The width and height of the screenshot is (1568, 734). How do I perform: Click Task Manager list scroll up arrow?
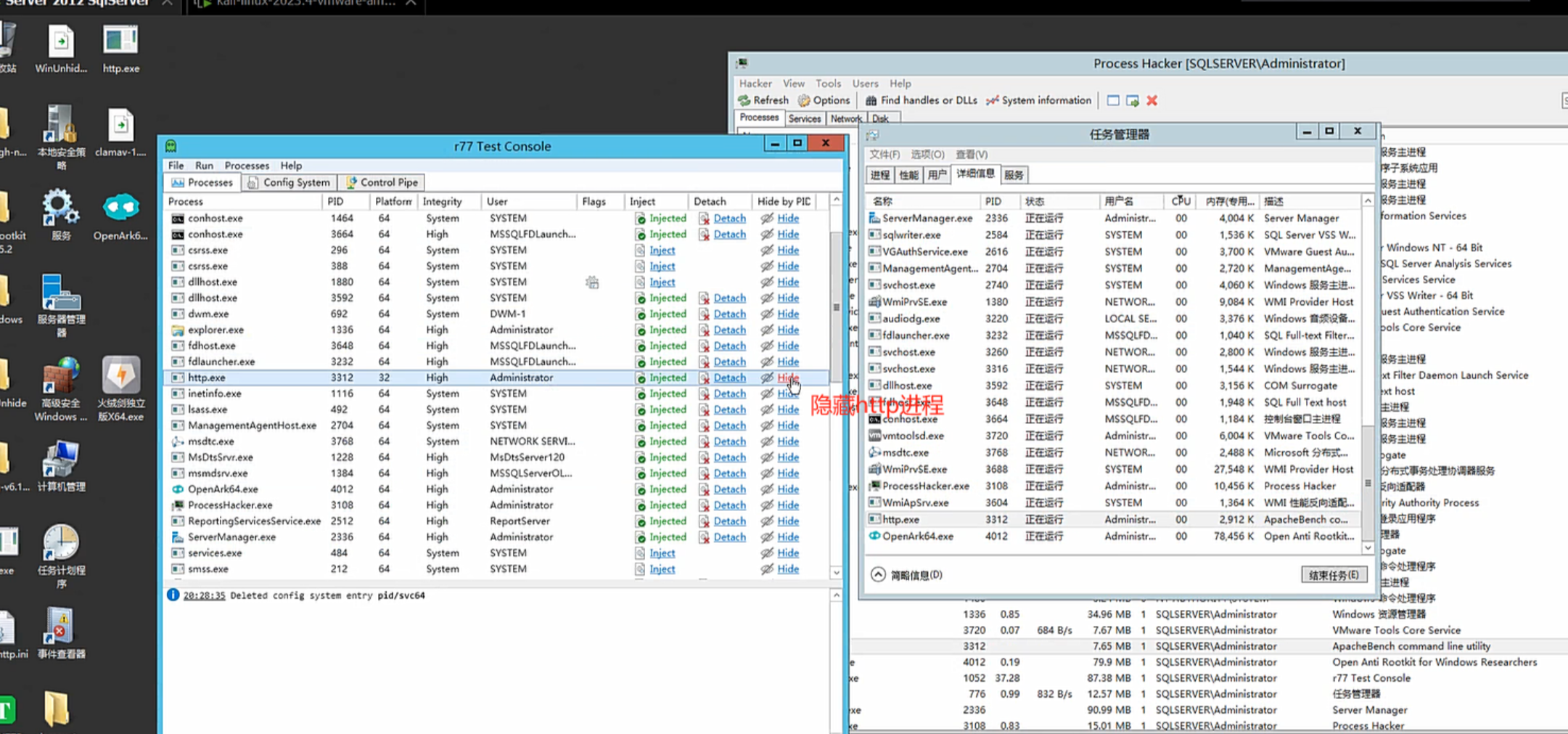coord(1368,201)
